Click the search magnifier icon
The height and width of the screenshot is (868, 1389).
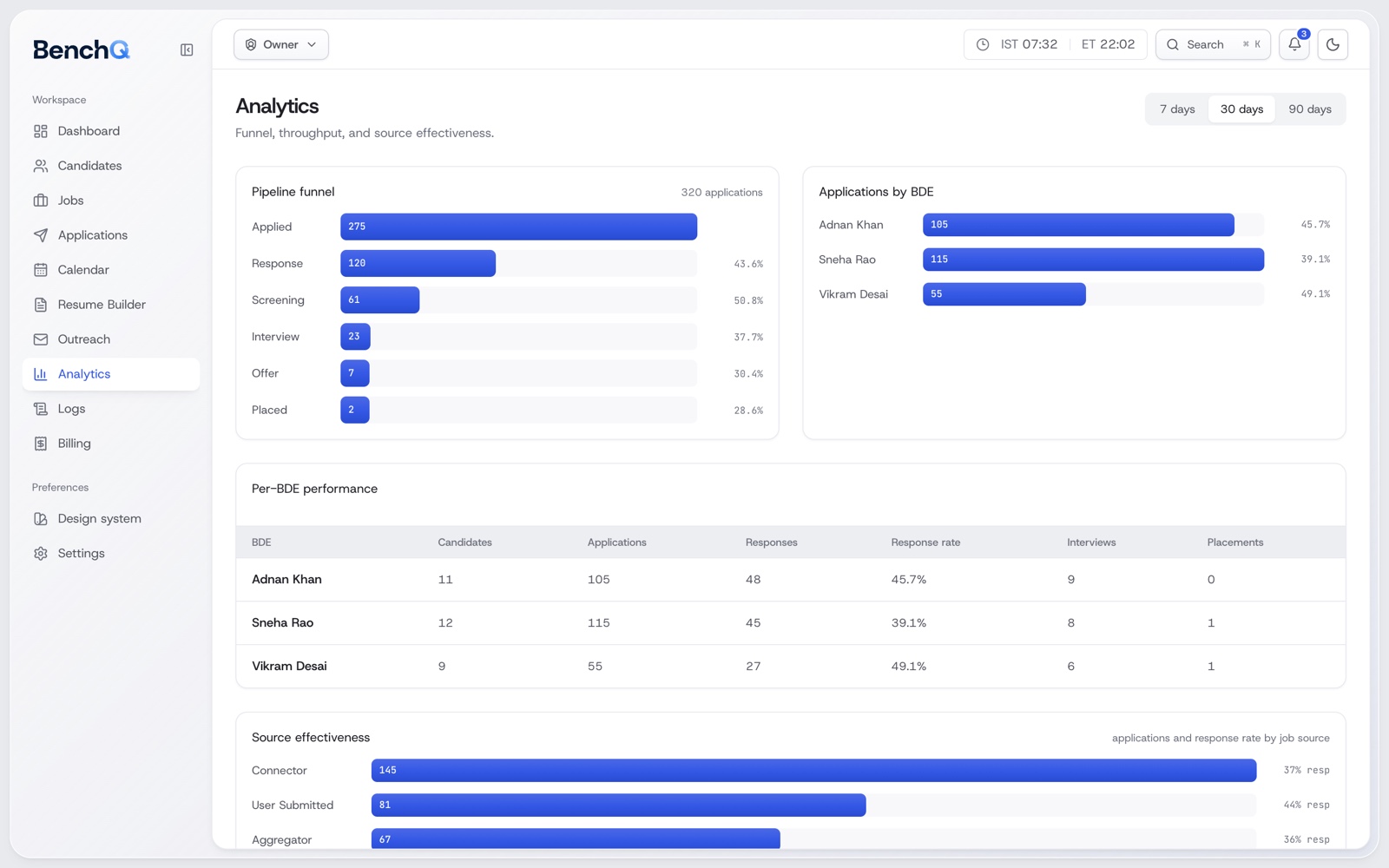point(1173,44)
